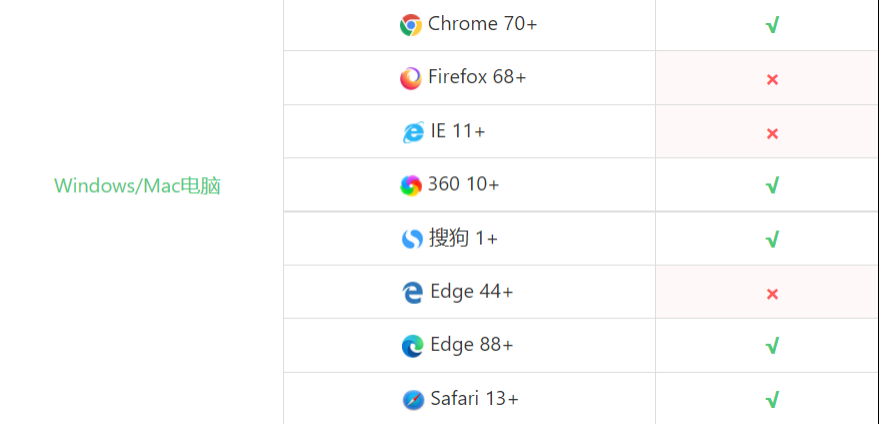Click the Internet Explorer logo icon
Image resolution: width=879 pixels, height=424 pixels.
(x=412, y=132)
